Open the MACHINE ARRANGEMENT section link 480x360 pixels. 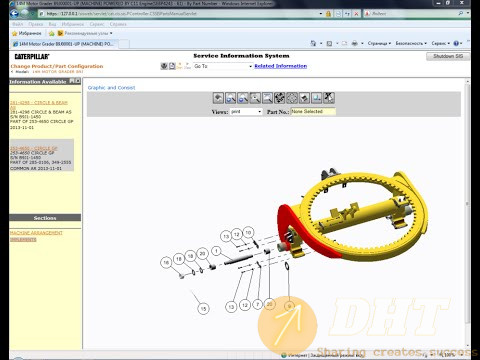tap(36, 233)
